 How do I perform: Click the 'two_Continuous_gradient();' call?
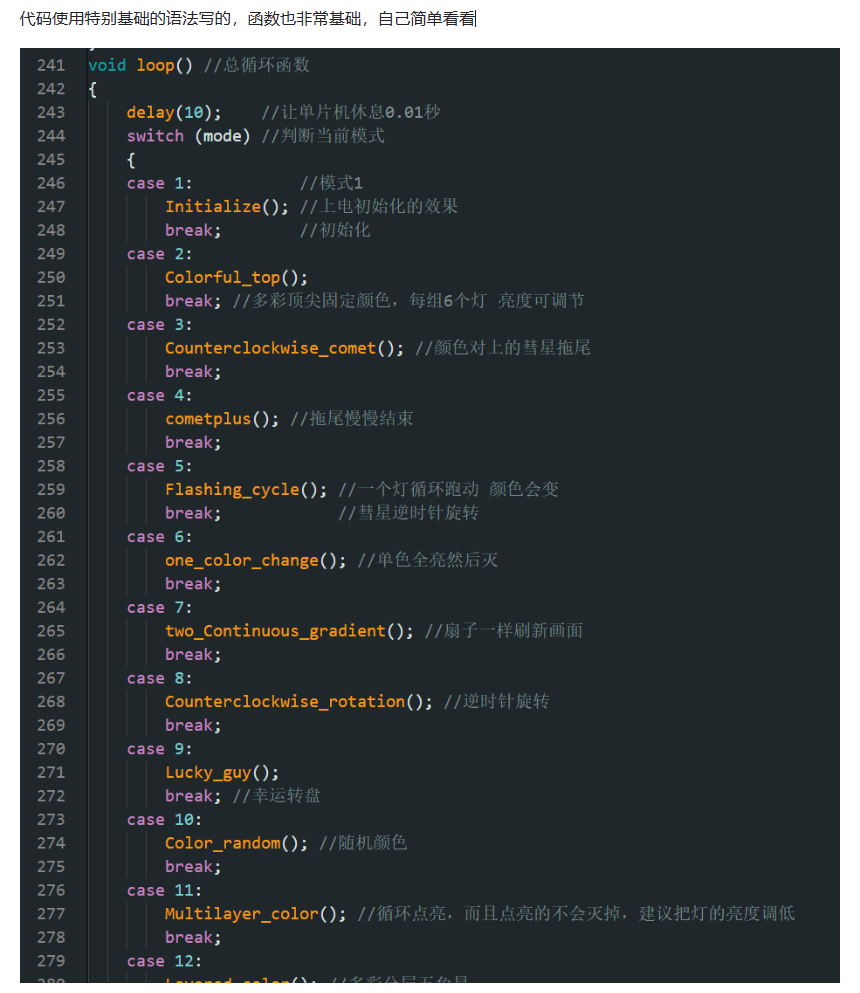[x=289, y=631]
